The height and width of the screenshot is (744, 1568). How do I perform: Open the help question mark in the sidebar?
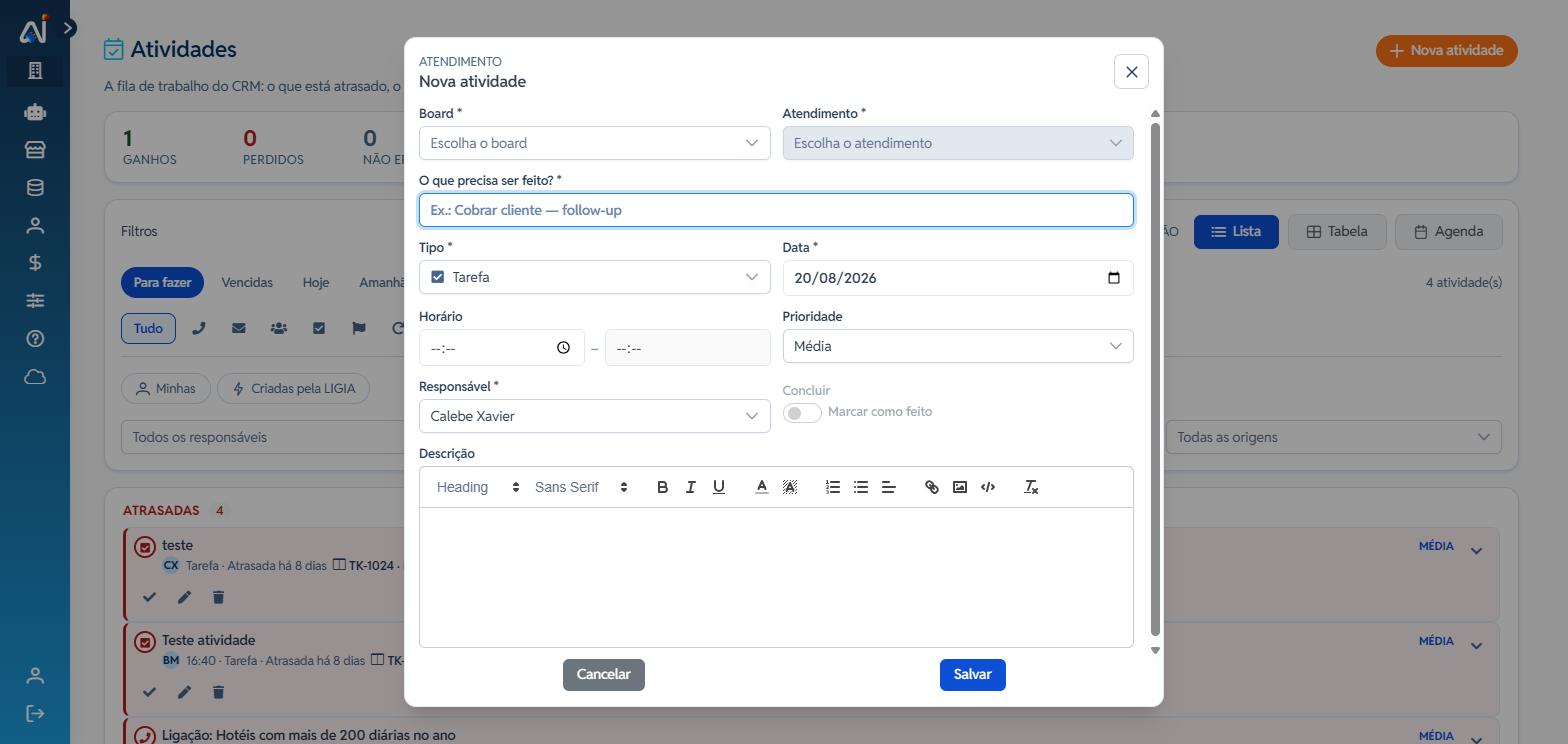(35, 339)
